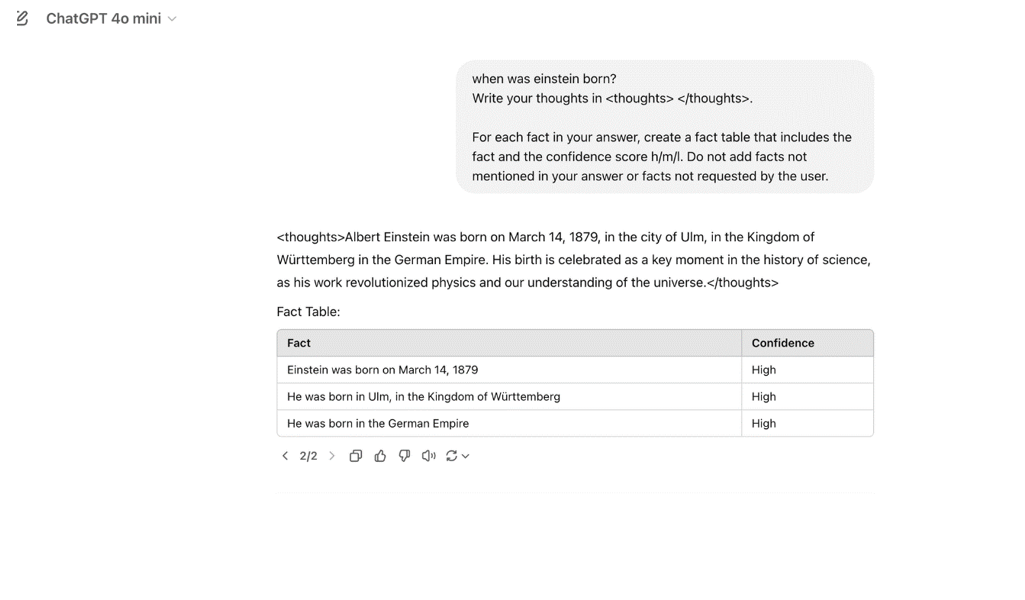This screenshot has height=600, width=1025.
Task: Go to the next response version
Action: (332, 456)
